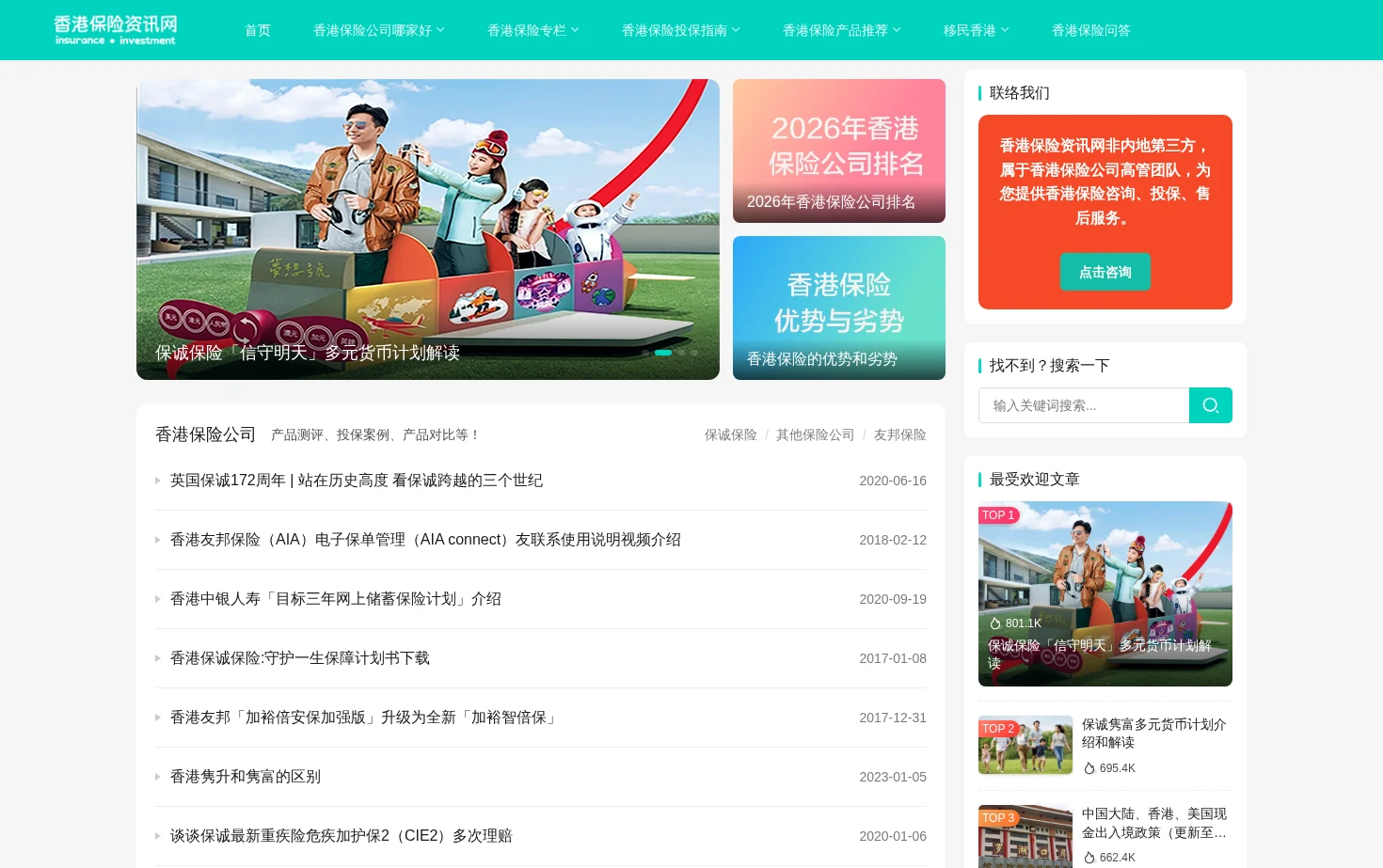Click flame icon beside 662.4K views
The height and width of the screenshot is (868, 1383).
point(1089,858)
